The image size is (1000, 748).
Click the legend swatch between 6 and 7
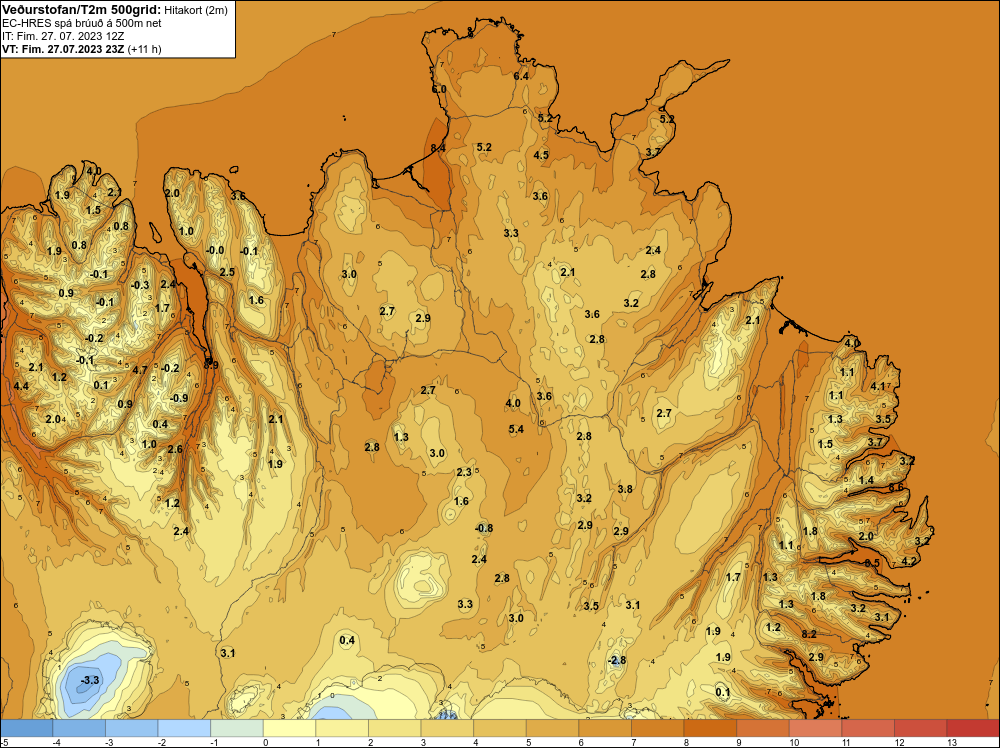605,728
